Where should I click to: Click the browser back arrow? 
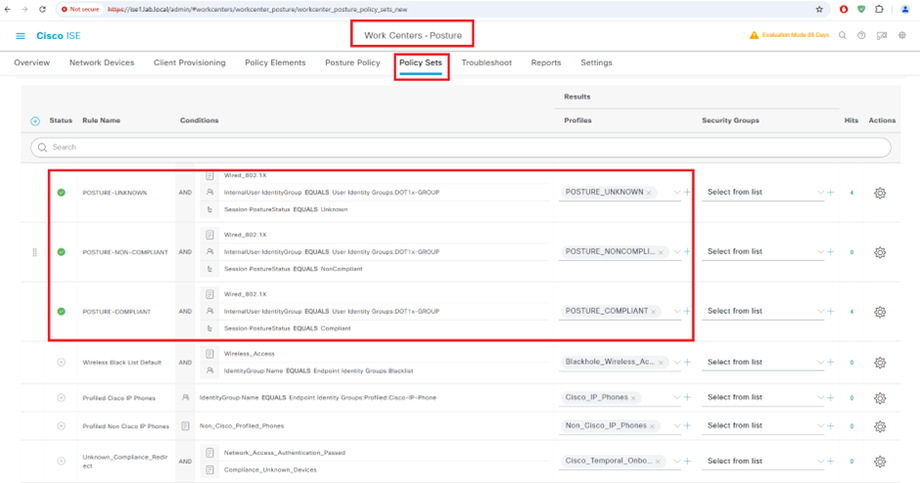8,9
